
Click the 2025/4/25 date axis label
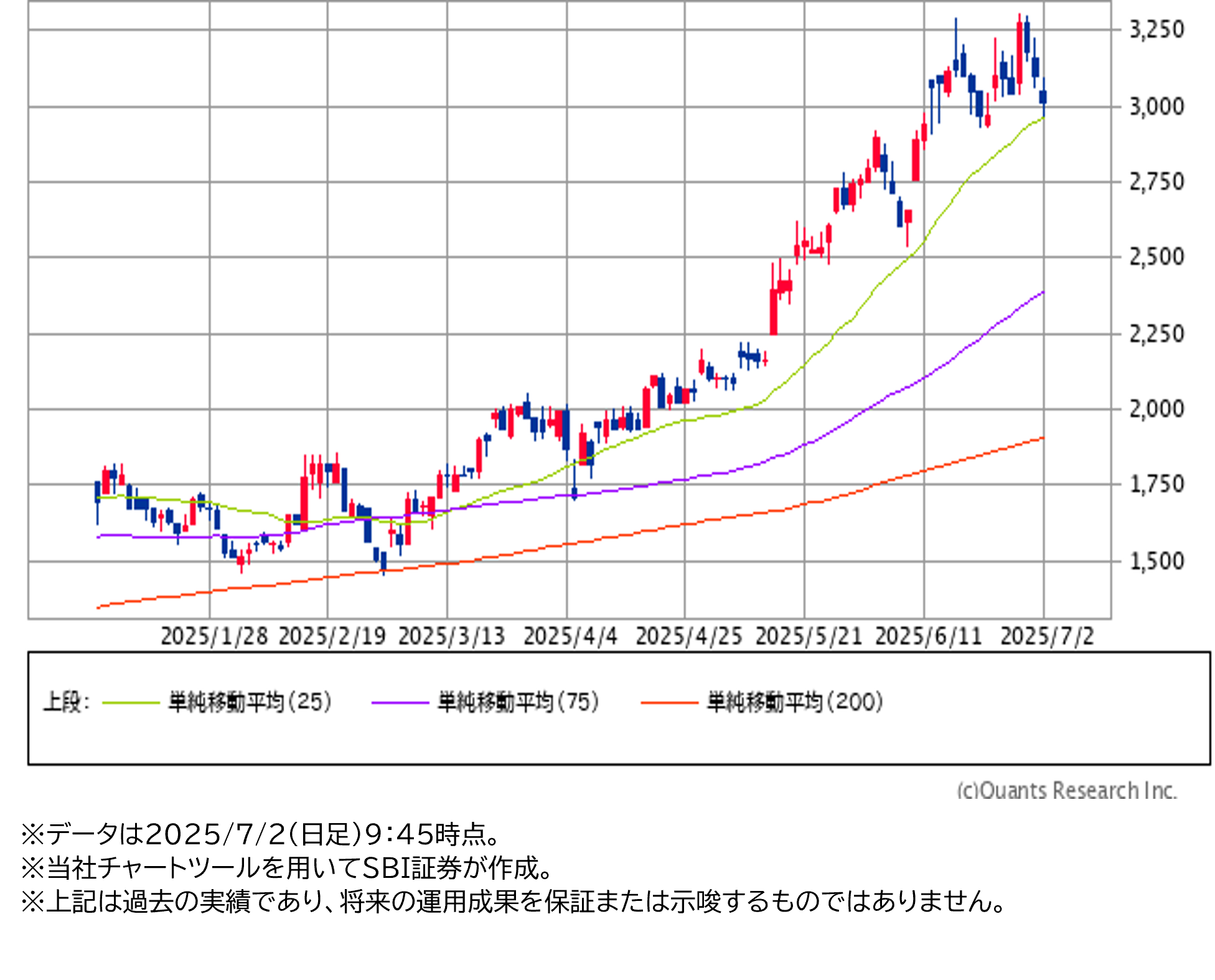point(689,636)
